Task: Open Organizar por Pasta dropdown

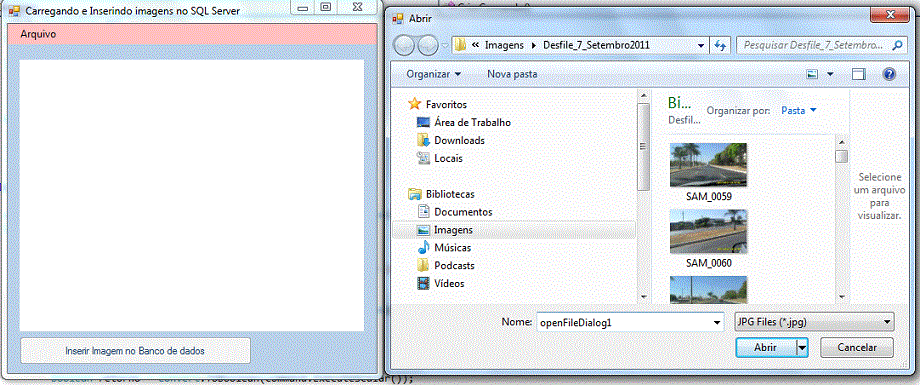Action: click(799, 110)
